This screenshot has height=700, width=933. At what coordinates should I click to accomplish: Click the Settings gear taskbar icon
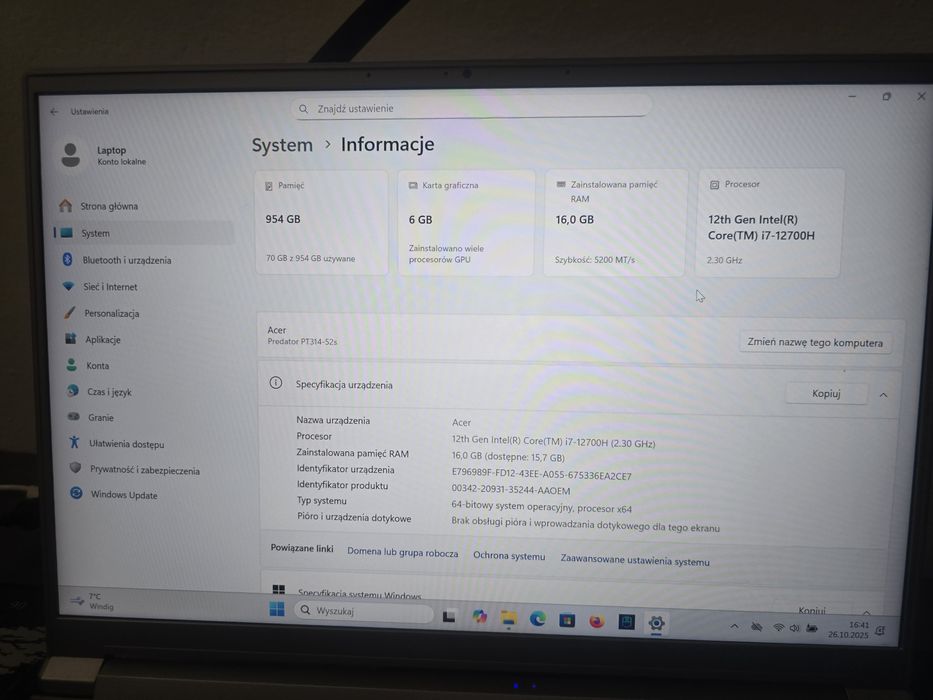[x=656, y=623]
